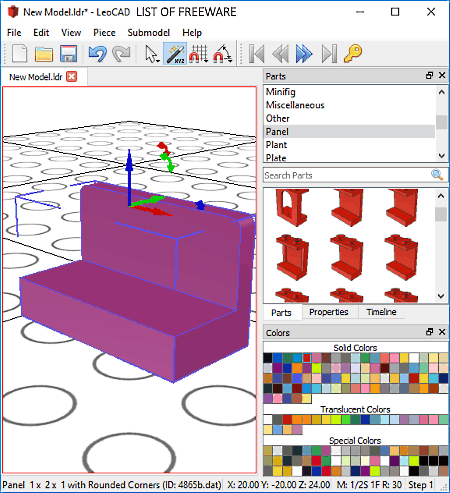Select Panel category
Viewport: 450px width, 493px height.
click(349, 132)
